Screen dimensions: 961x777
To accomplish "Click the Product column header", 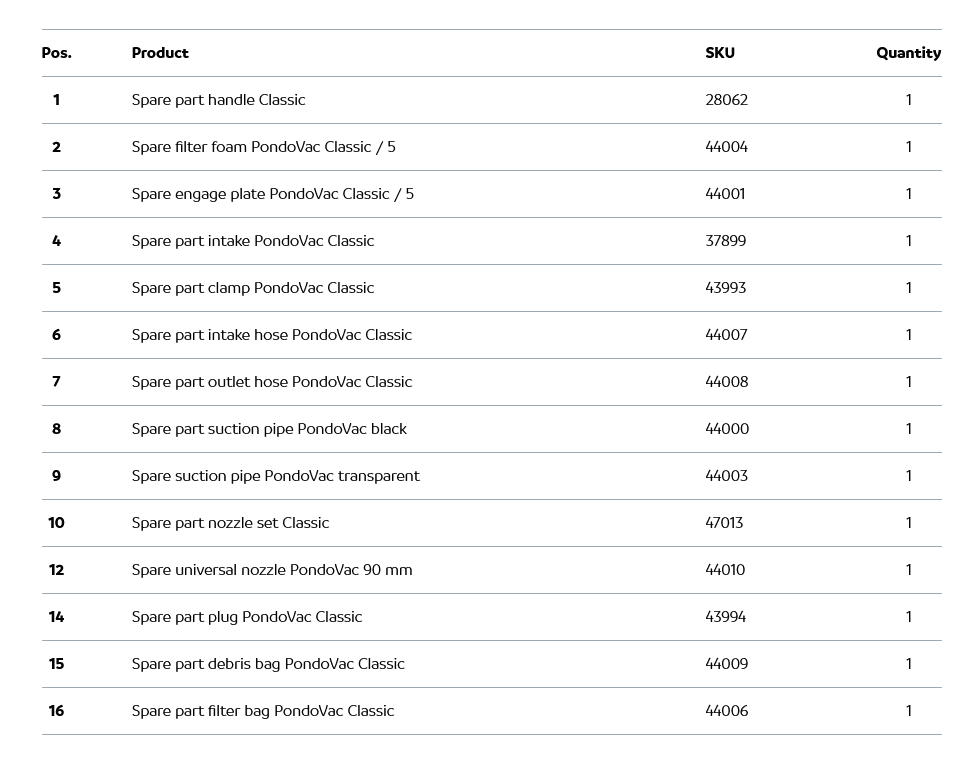I will pos(160,53).
